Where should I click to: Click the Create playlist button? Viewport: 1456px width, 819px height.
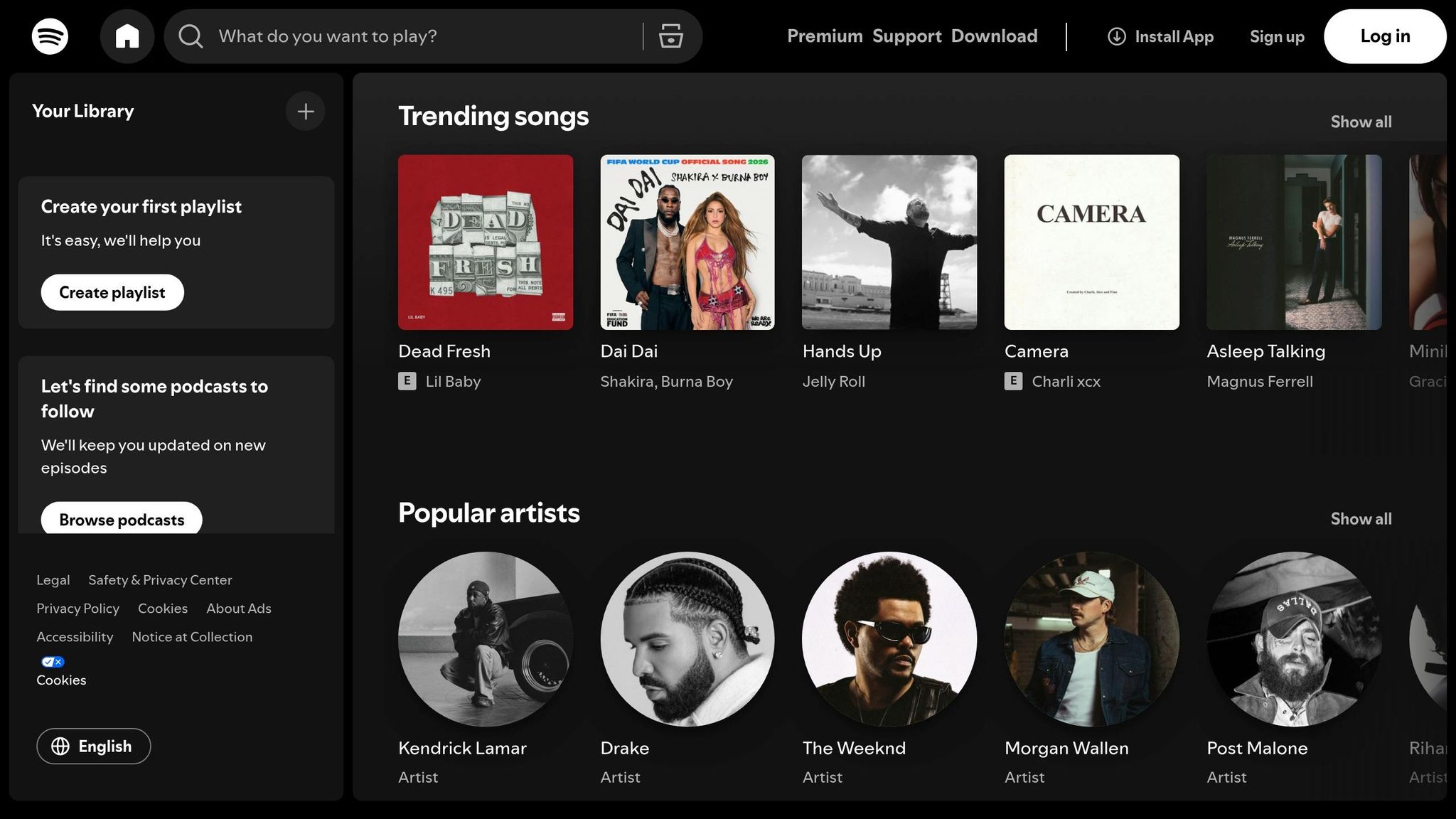(x=112, y=292)
